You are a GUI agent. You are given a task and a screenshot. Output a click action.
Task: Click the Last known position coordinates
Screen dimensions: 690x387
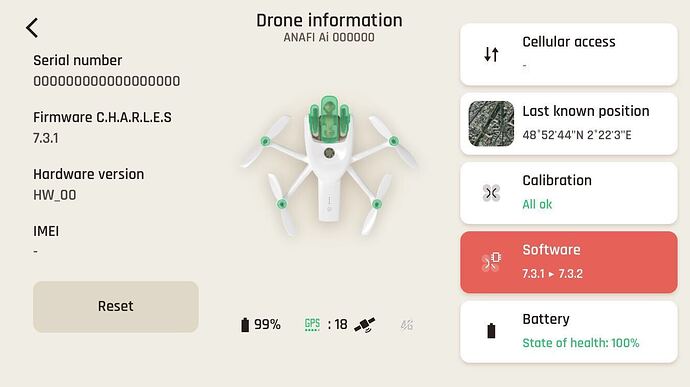[577, 135]
